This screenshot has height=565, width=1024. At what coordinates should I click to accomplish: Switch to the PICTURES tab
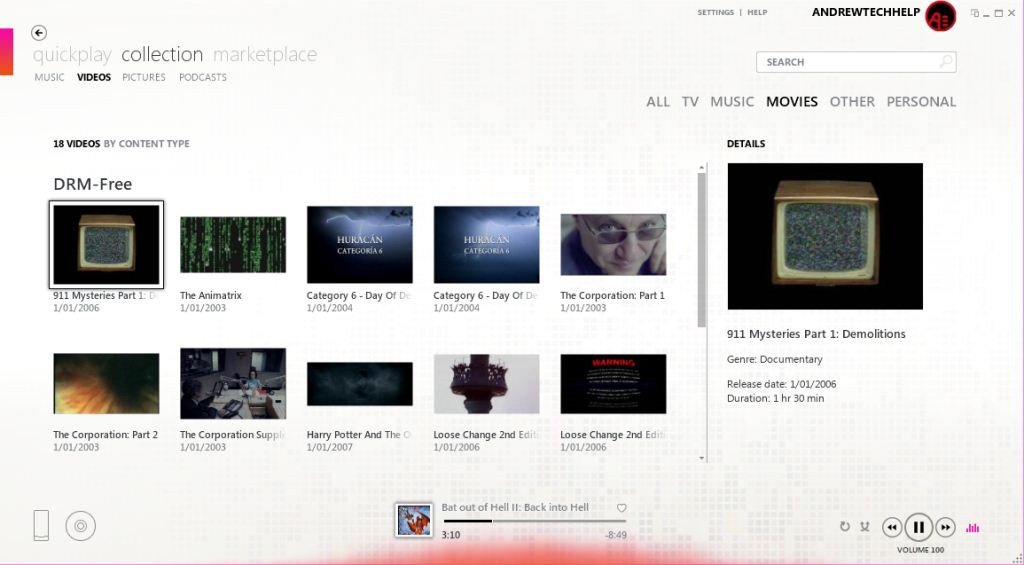point(144,77)
